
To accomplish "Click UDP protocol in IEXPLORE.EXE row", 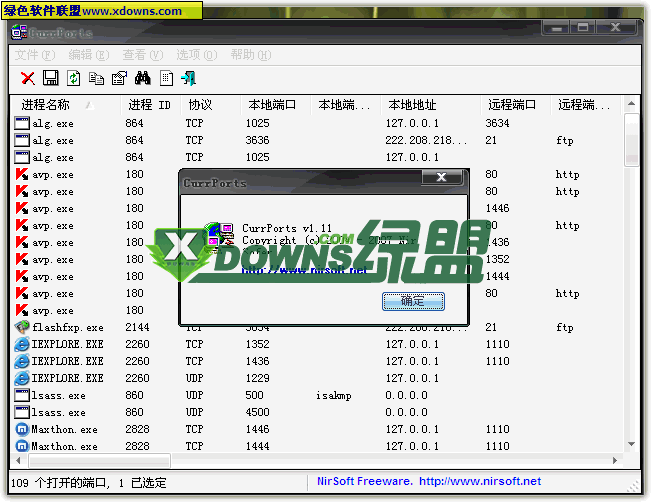I will (x=194, y=378).
